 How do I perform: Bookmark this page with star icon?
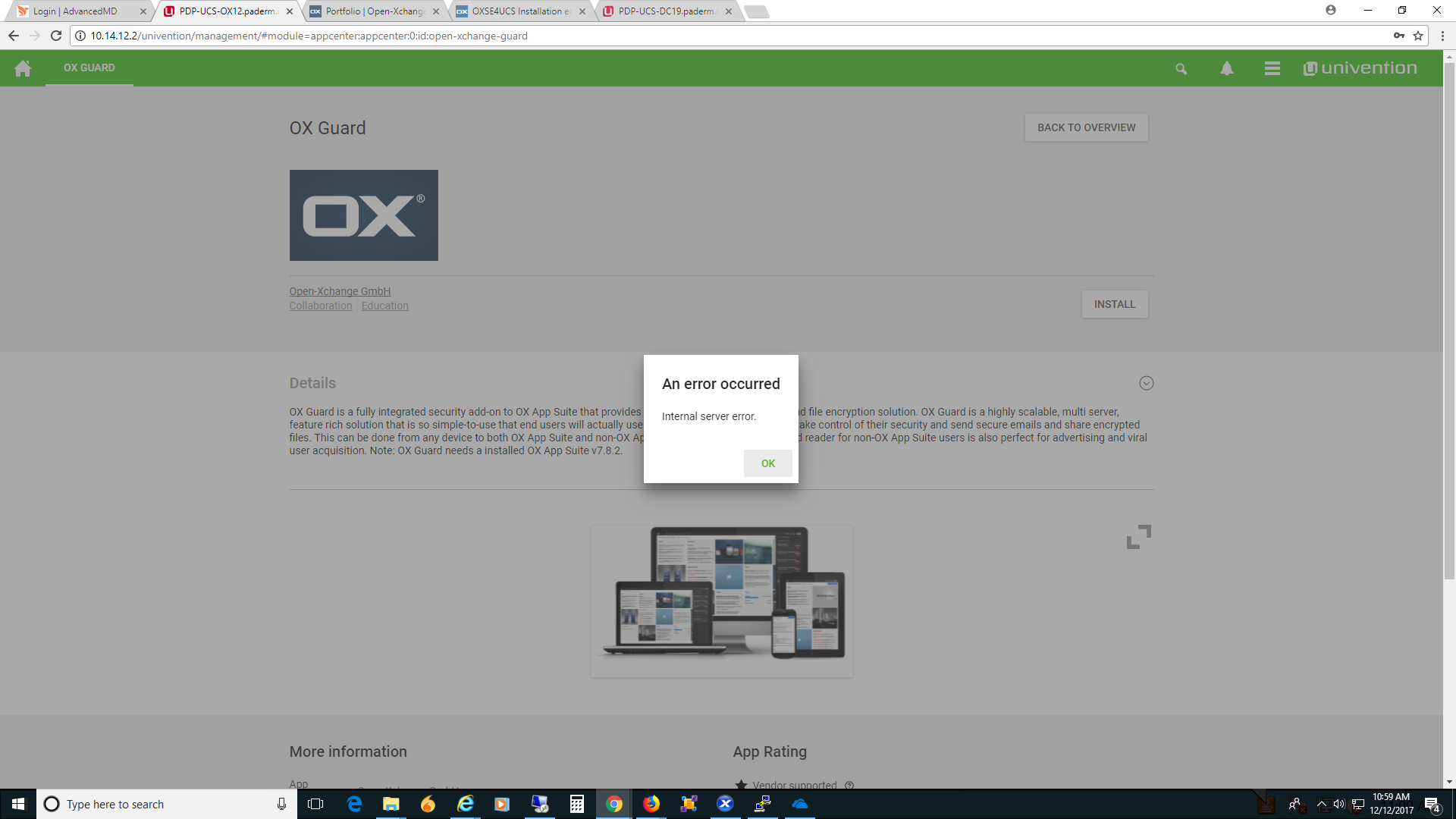pyautogui.click(x=1418, y=36)
